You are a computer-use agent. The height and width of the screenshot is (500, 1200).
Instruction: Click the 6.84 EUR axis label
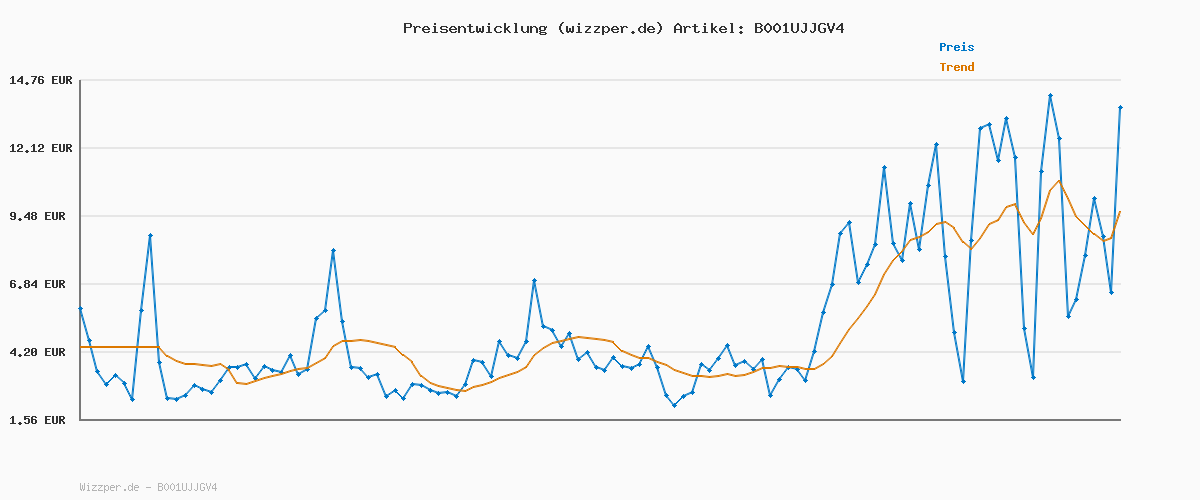[x=40, y=284]
